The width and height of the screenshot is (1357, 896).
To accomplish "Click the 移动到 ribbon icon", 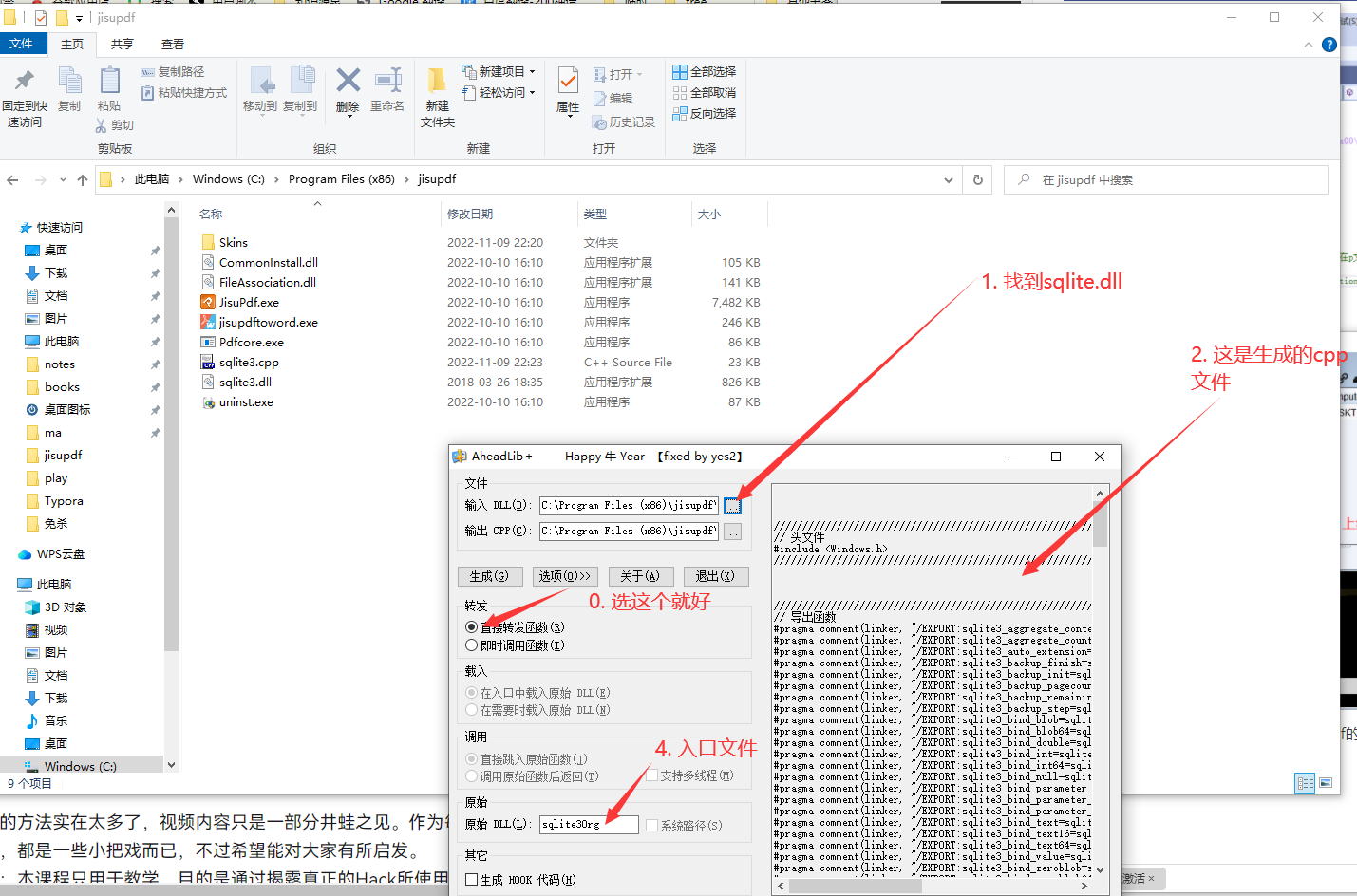I will (260, 90).
